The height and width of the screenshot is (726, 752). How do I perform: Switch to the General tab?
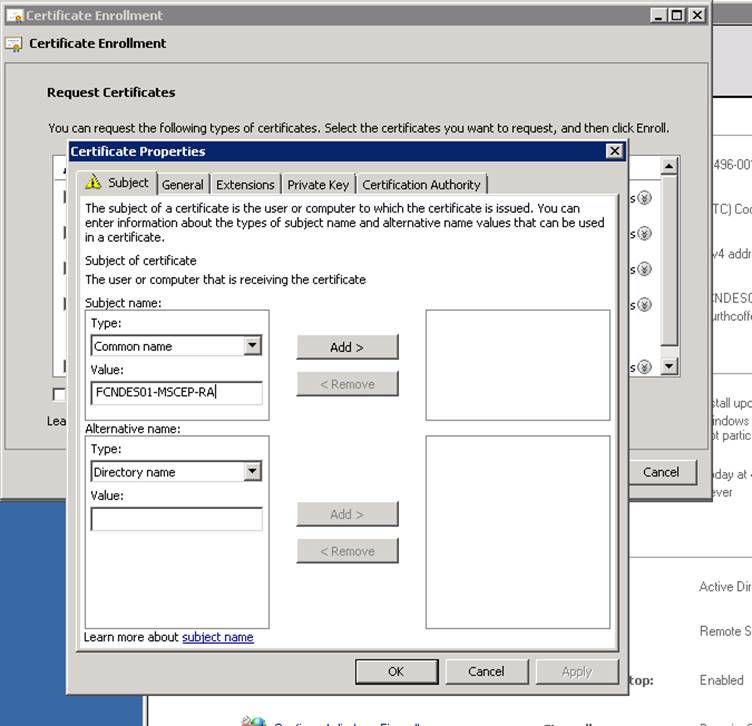tap(183, 185)
